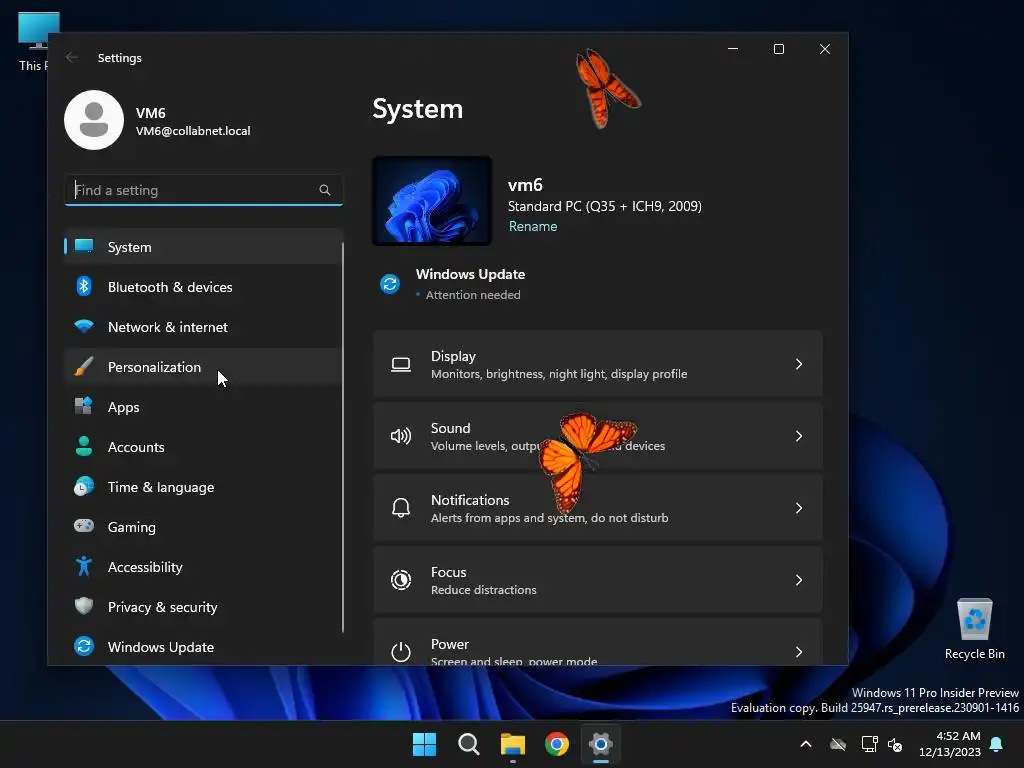This screenshot has width=1024, height=768.
Task: Expand the Power settings chevron
Action: (x=799, y=652)
